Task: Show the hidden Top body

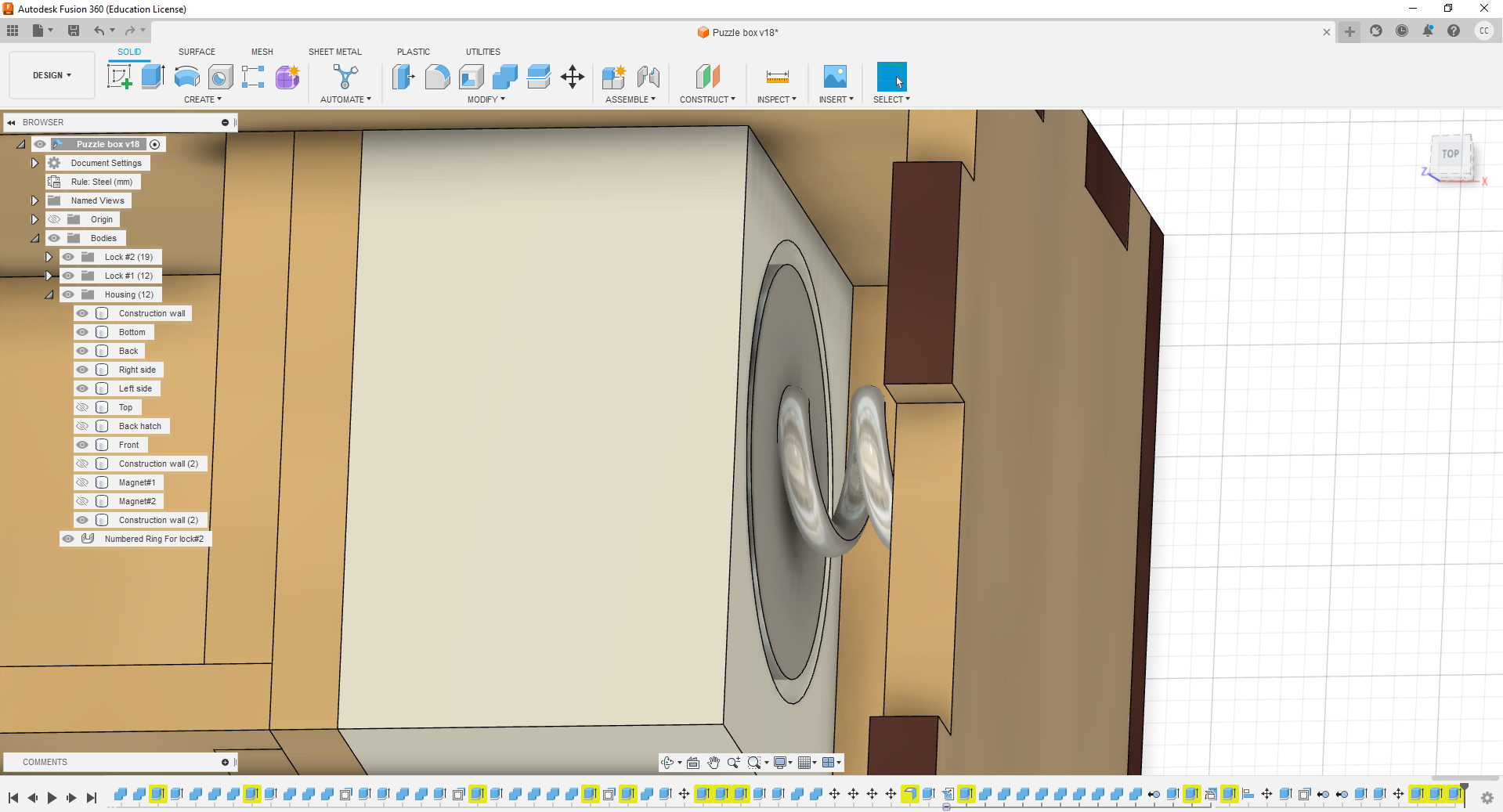Action: click(81, 407)
